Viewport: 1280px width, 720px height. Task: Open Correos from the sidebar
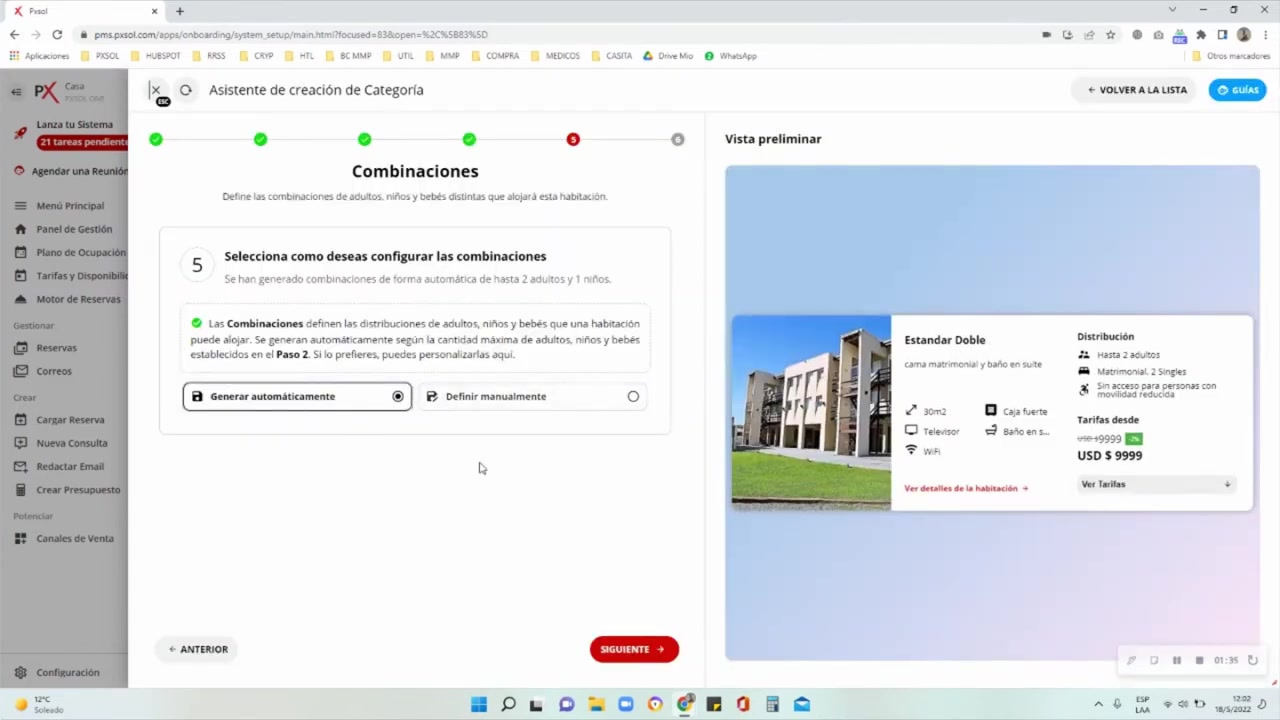tap(53, 371)
